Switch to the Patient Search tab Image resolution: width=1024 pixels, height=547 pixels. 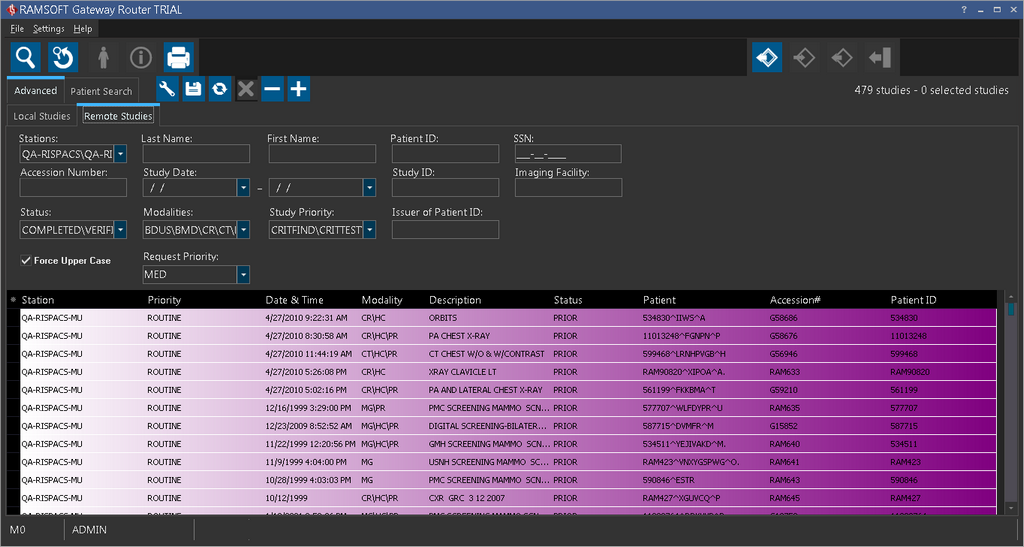pyautogui.click(x=101, y=91)
